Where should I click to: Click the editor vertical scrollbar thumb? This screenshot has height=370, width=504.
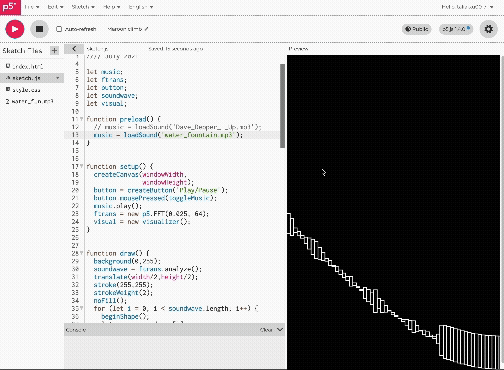(x=282, y=106)
